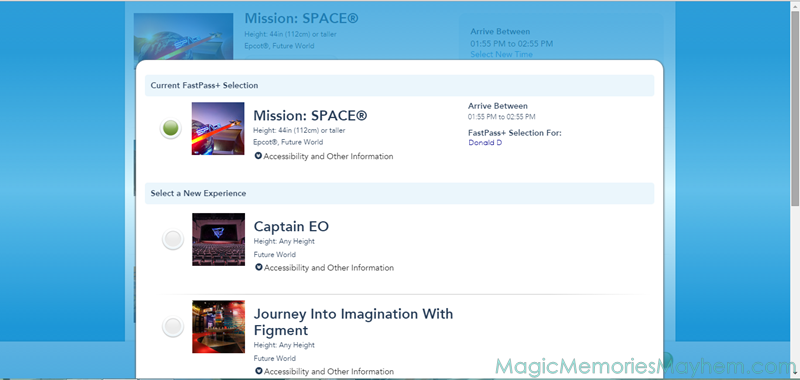800x380 pixels.
Task: Expand Accessibility and Other Information for Captain EO
Action: click(324, 268)
